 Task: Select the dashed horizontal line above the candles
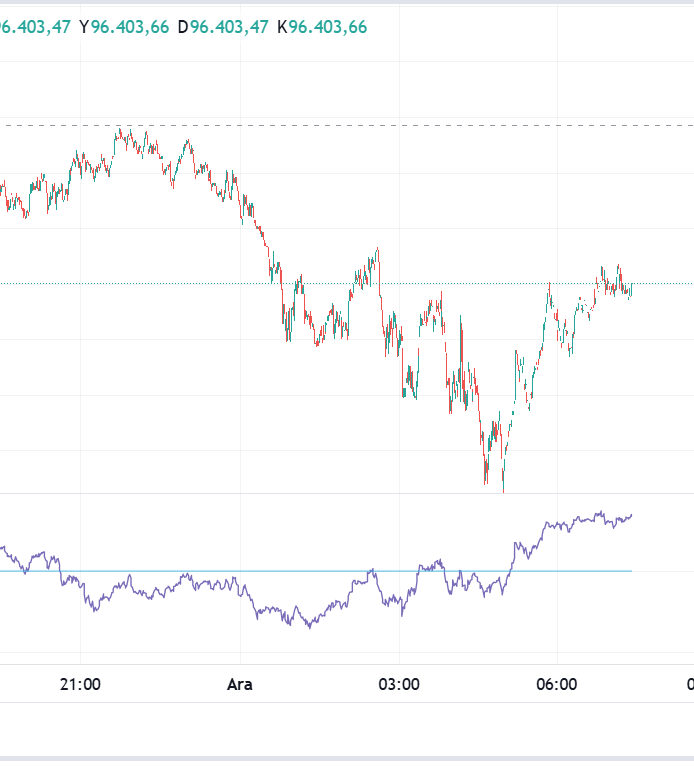pyautogui.click(x=400, y=126)
